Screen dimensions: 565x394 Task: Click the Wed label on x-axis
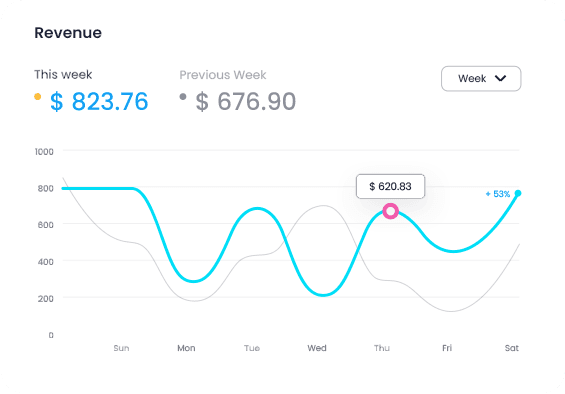(317, 348)
